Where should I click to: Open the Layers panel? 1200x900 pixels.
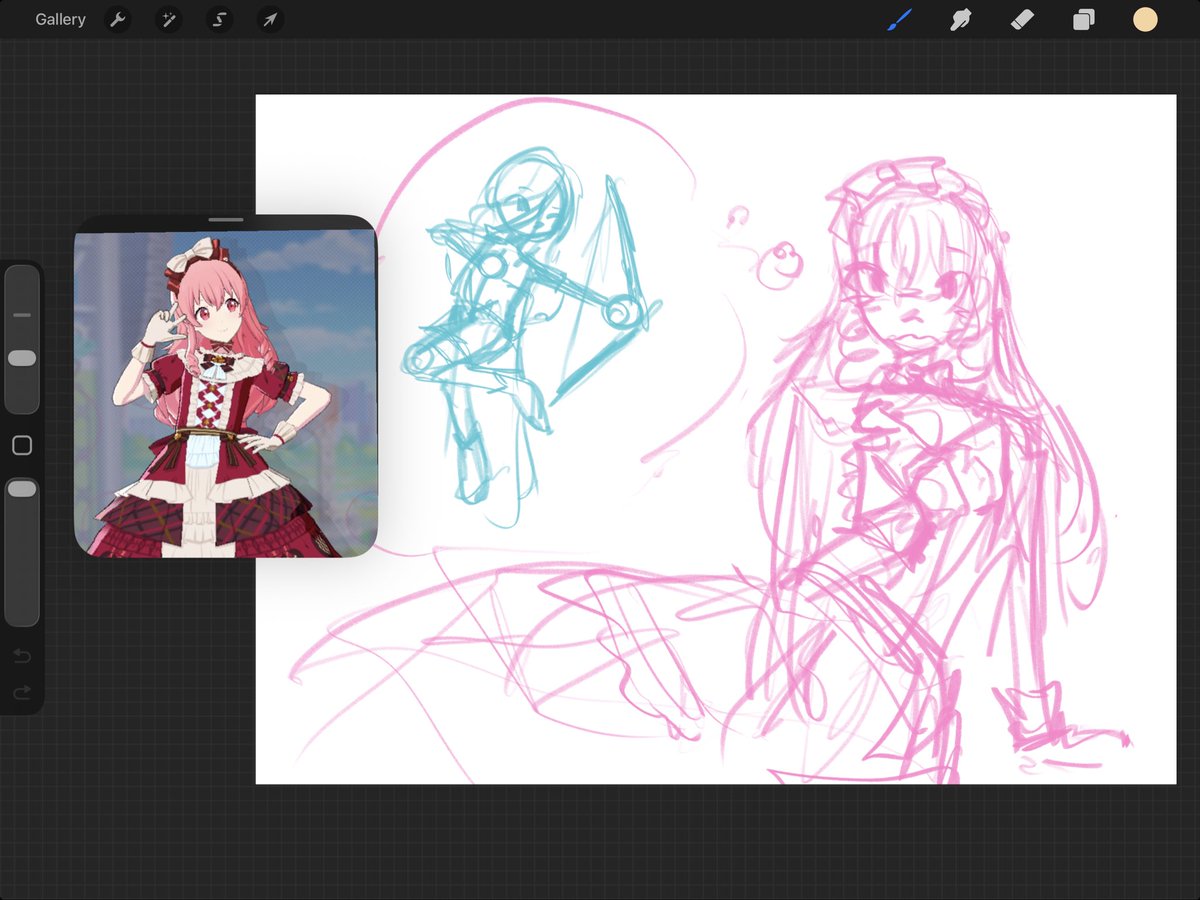pyautogui.click(x=1084, y=20)
